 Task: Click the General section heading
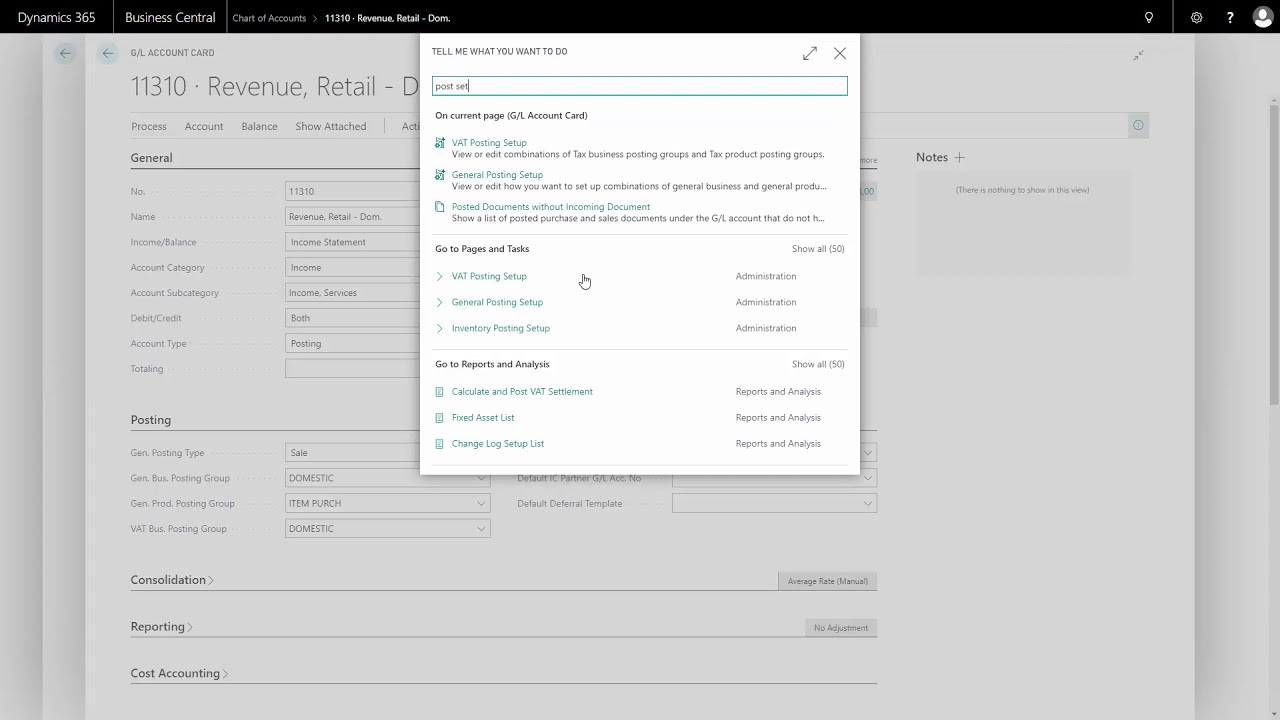point(151,158)
